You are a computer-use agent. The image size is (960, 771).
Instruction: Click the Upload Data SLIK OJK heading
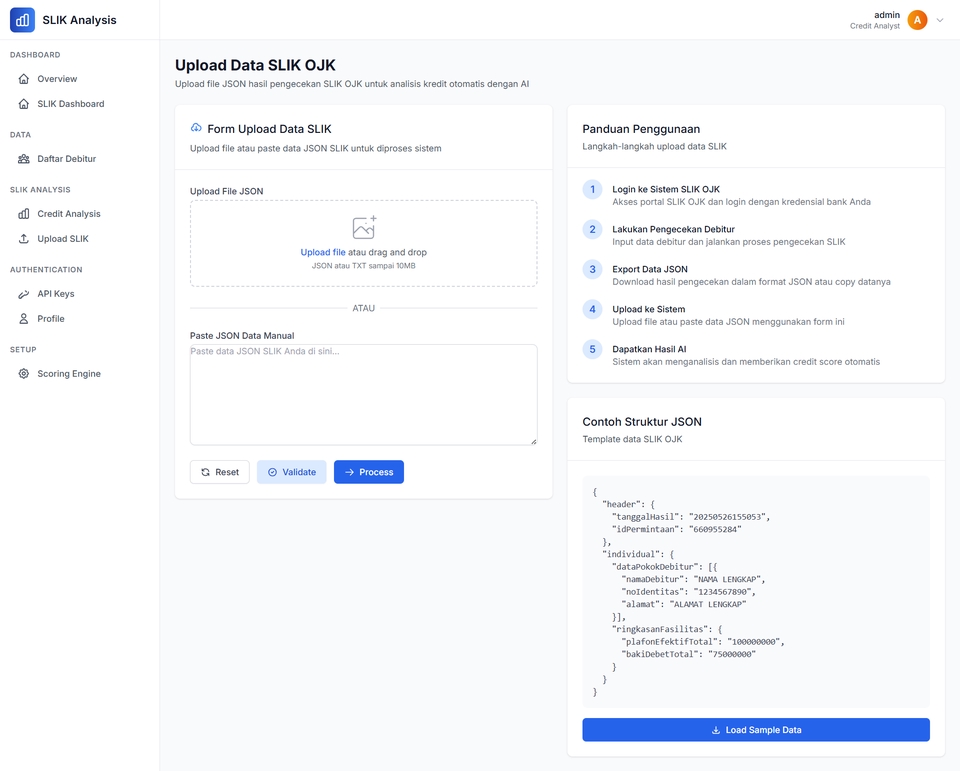[x=255, y=66]
